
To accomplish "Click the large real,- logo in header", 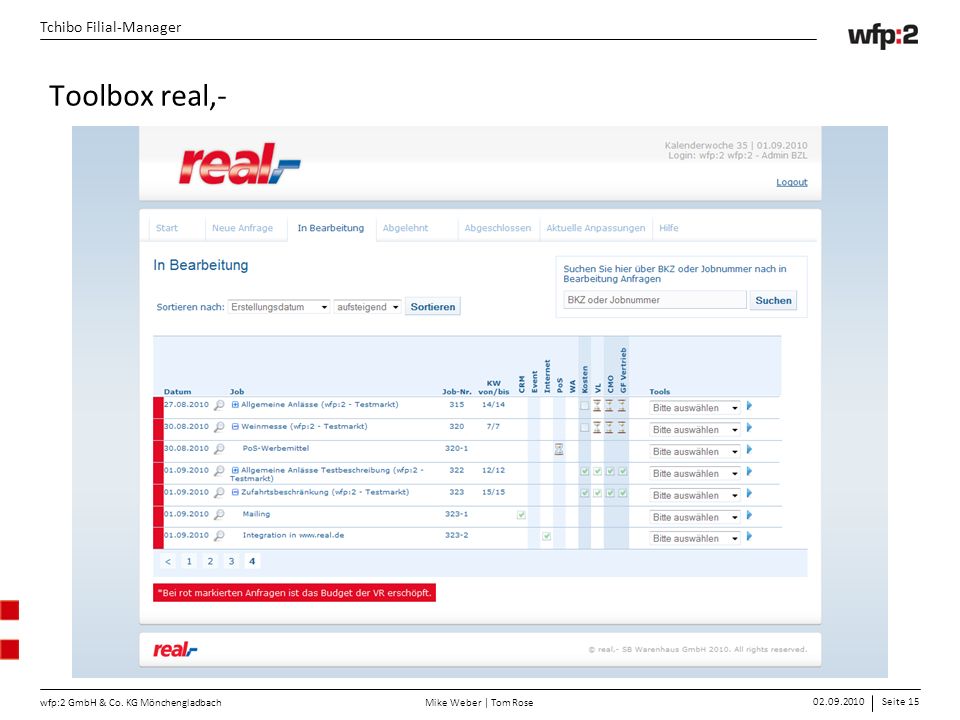I will pos(239,163).
